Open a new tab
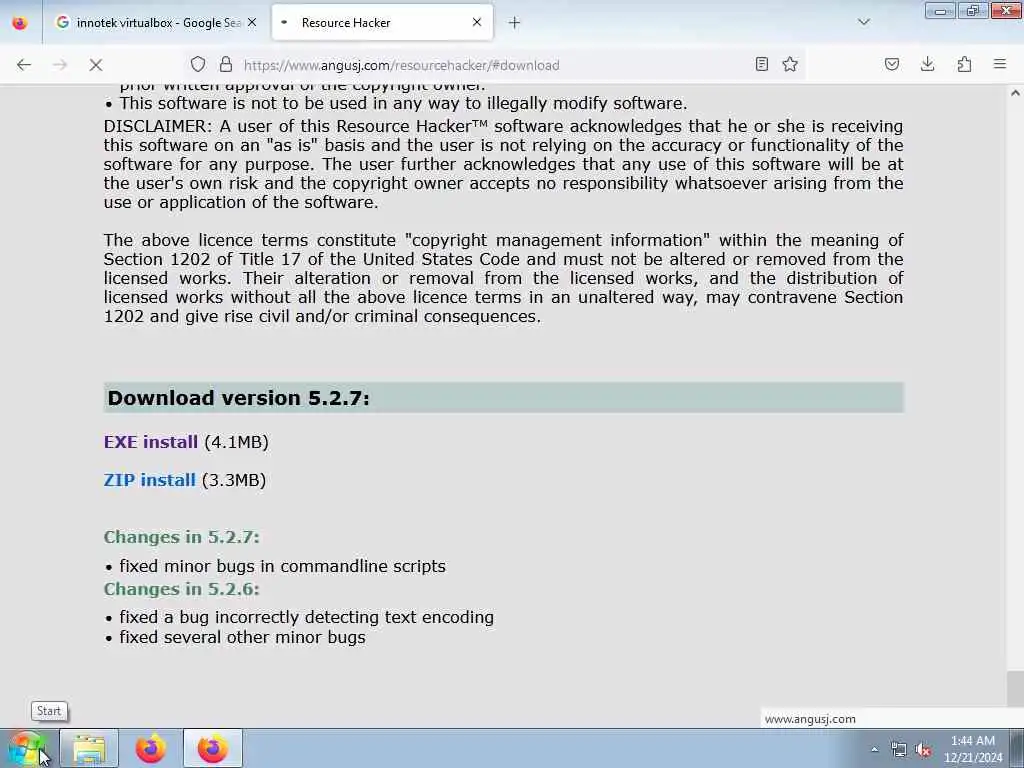Image resolution: width=1024 pixels, height=768 pixels. coord(515,23)
